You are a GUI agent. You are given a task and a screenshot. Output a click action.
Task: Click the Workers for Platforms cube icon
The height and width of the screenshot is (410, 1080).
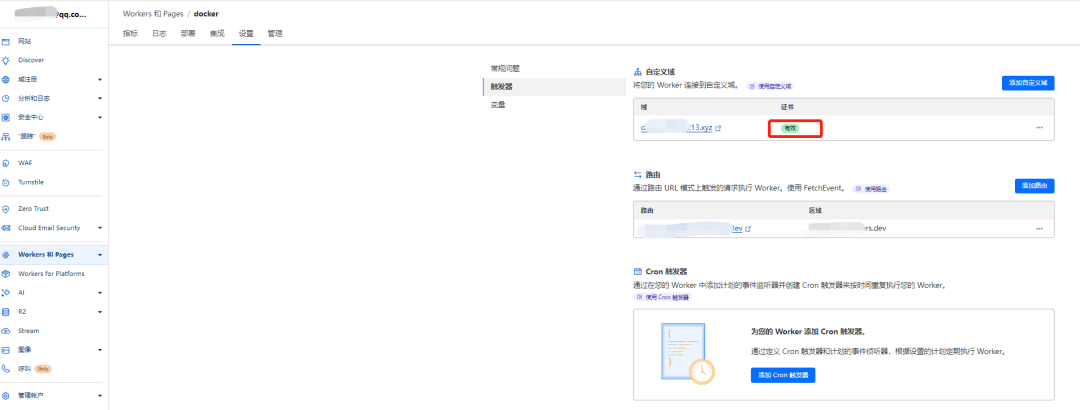[x=6, y=274]
